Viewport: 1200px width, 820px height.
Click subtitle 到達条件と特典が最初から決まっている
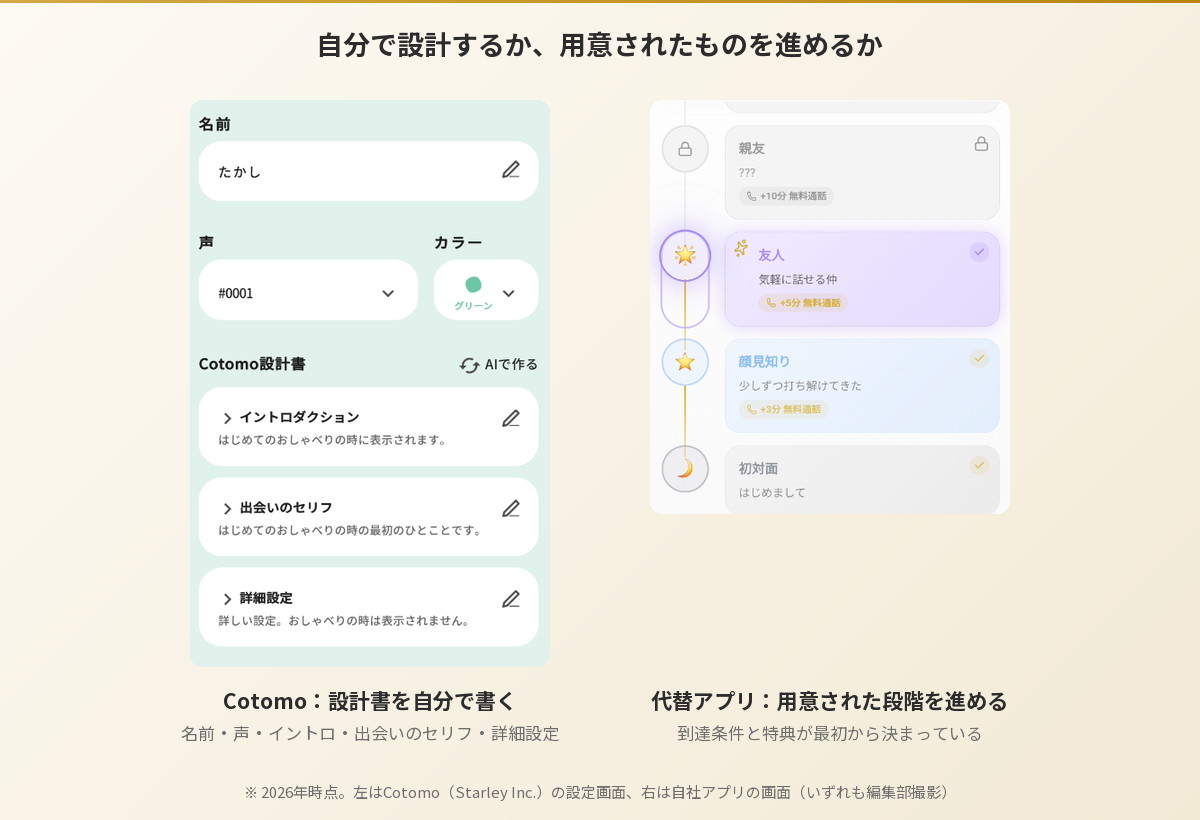pos(830,733)
